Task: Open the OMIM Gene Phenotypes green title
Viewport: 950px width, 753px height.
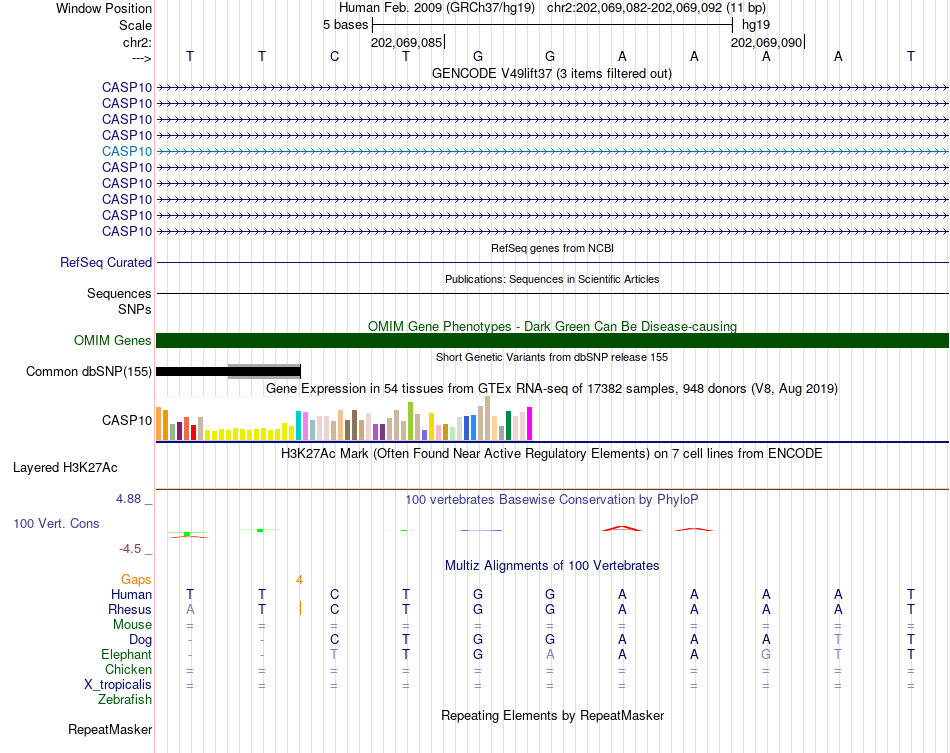Action: pyautogui.click(x=552, y=327)
